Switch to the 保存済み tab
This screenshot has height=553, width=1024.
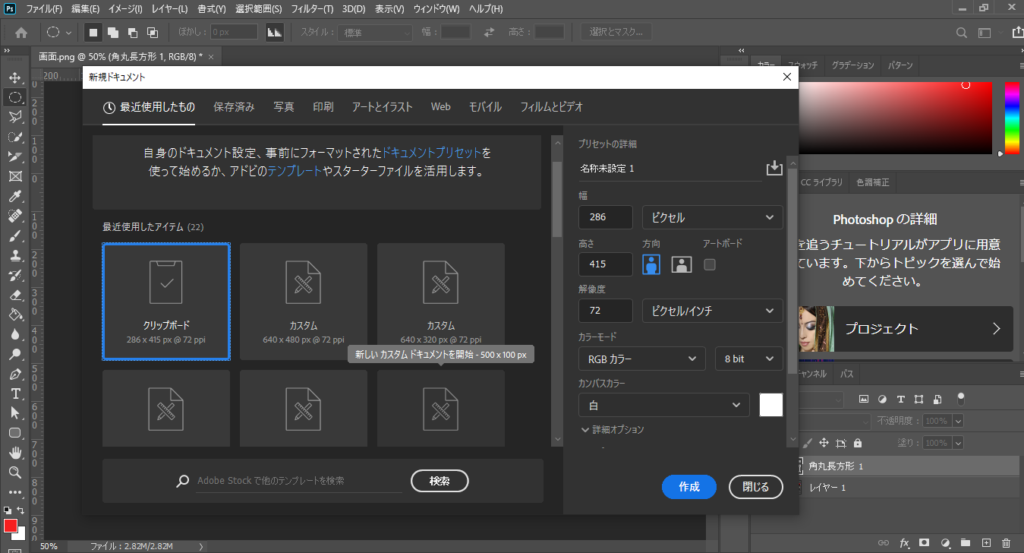[234, 107]
